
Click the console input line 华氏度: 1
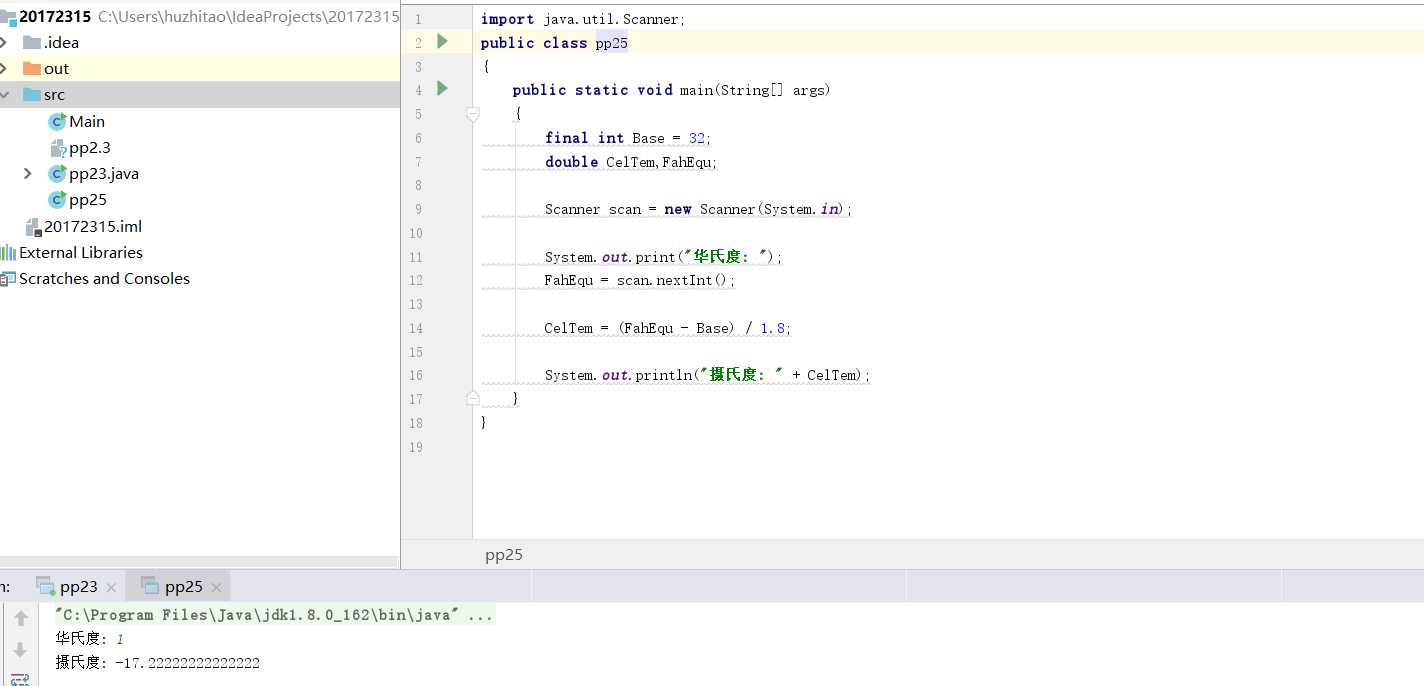(x=90, y=639)
